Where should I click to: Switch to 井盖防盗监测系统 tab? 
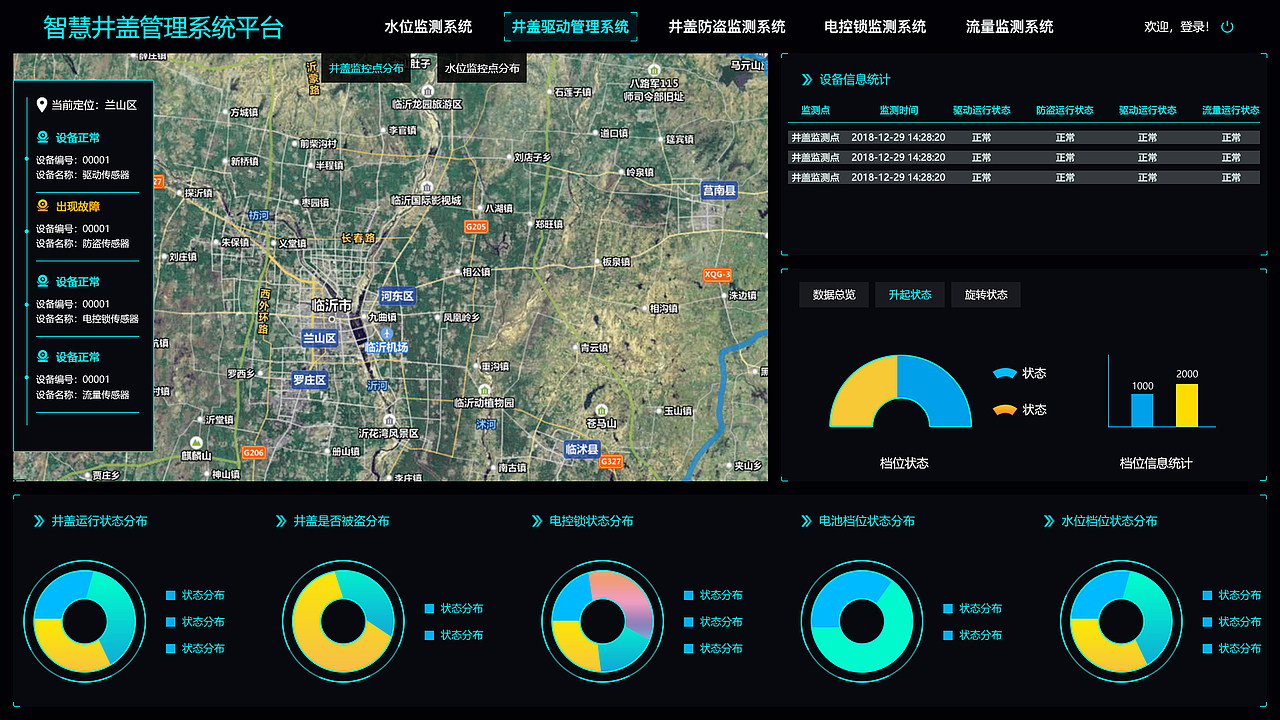click(727, 27)
